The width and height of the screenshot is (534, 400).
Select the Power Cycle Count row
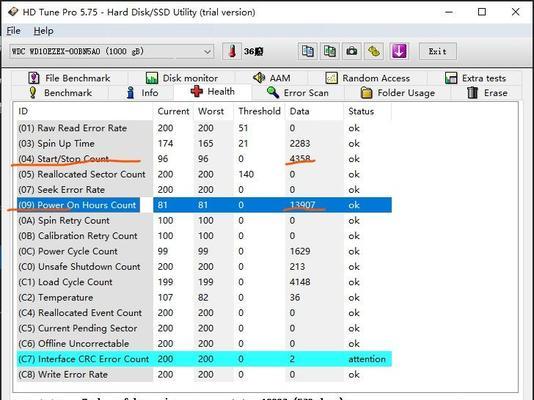pos(204,251)
